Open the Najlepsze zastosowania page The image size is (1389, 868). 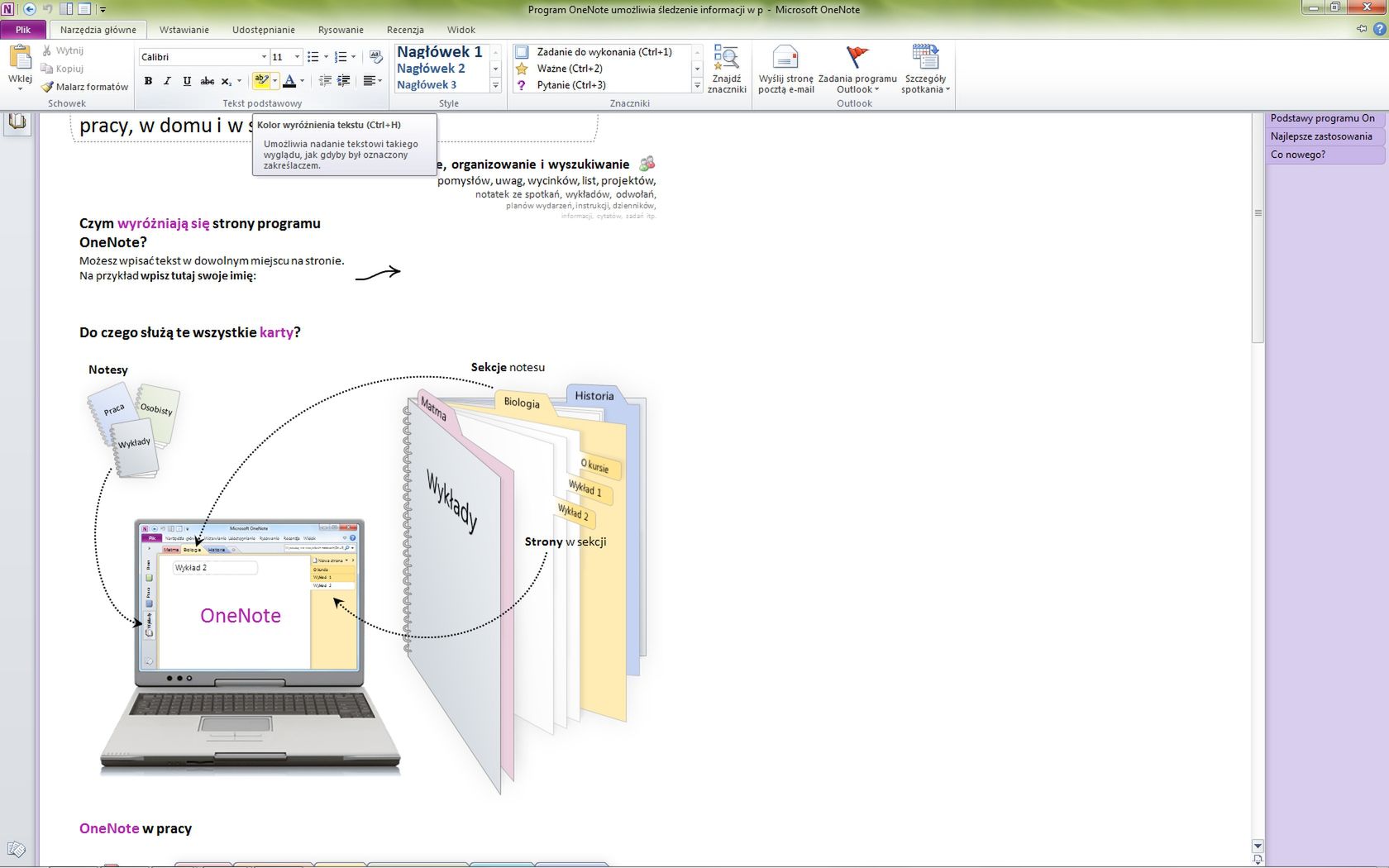pyautogui.click(x=1320, y=136)
